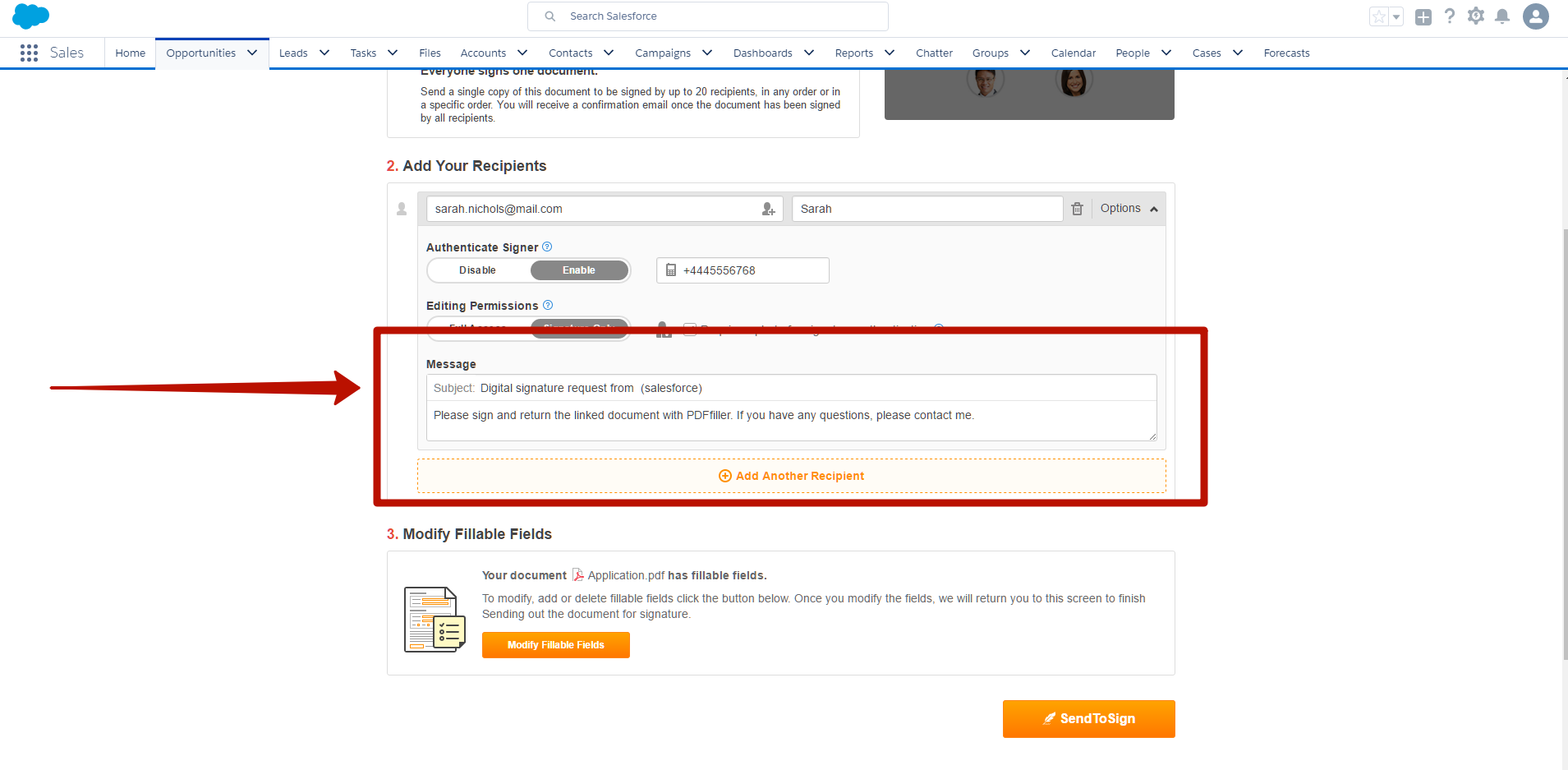
Task: Open the Files tab
Action: click(430, 53)
